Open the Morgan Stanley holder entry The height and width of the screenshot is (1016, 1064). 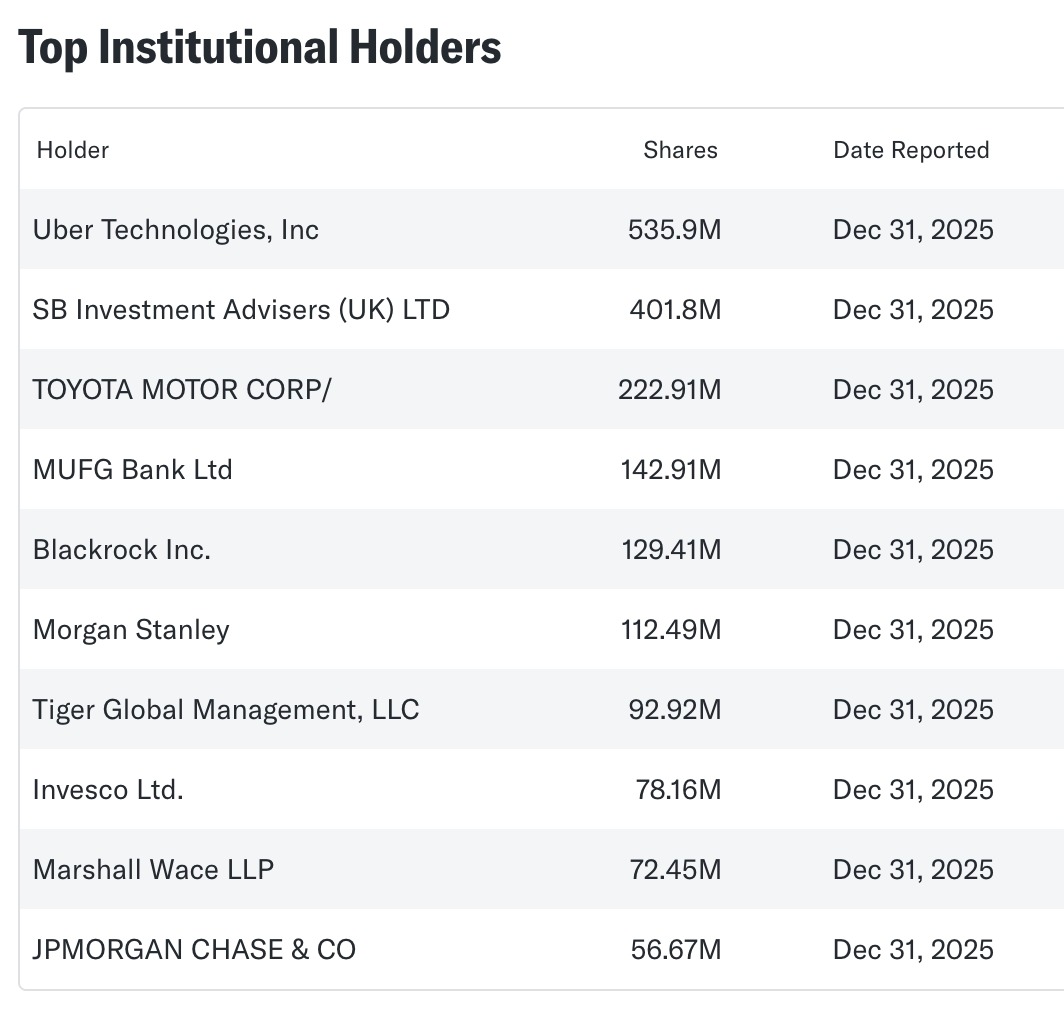131,630
